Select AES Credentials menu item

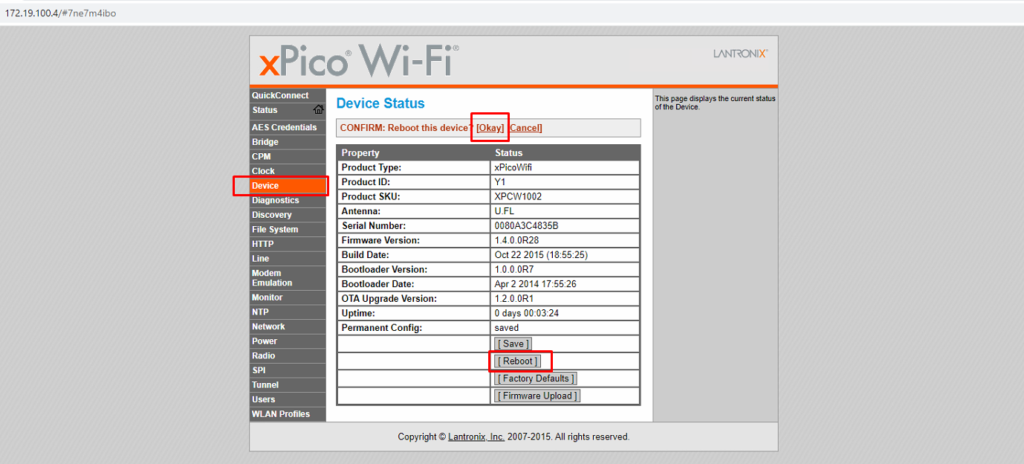click(284, 128)
